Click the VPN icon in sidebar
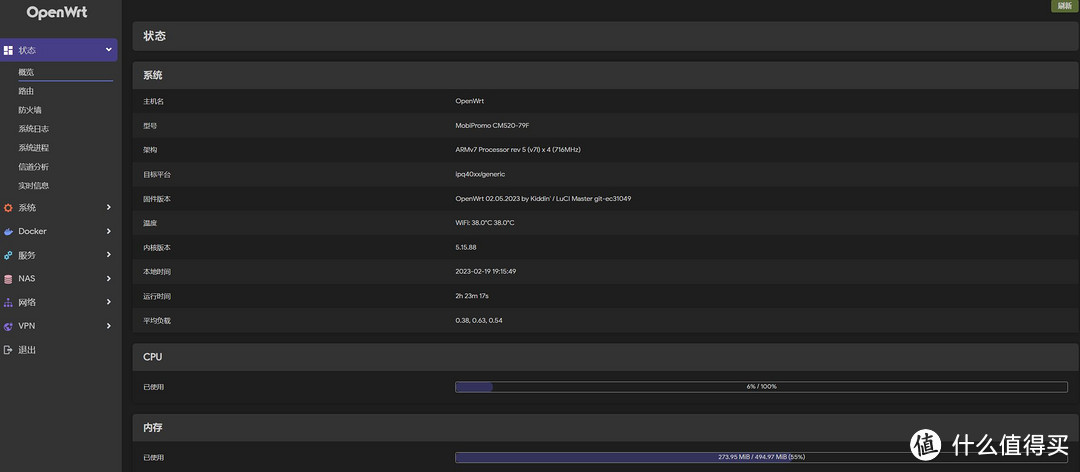This screenshot has height=472, width=1080. tap(8, 326)
